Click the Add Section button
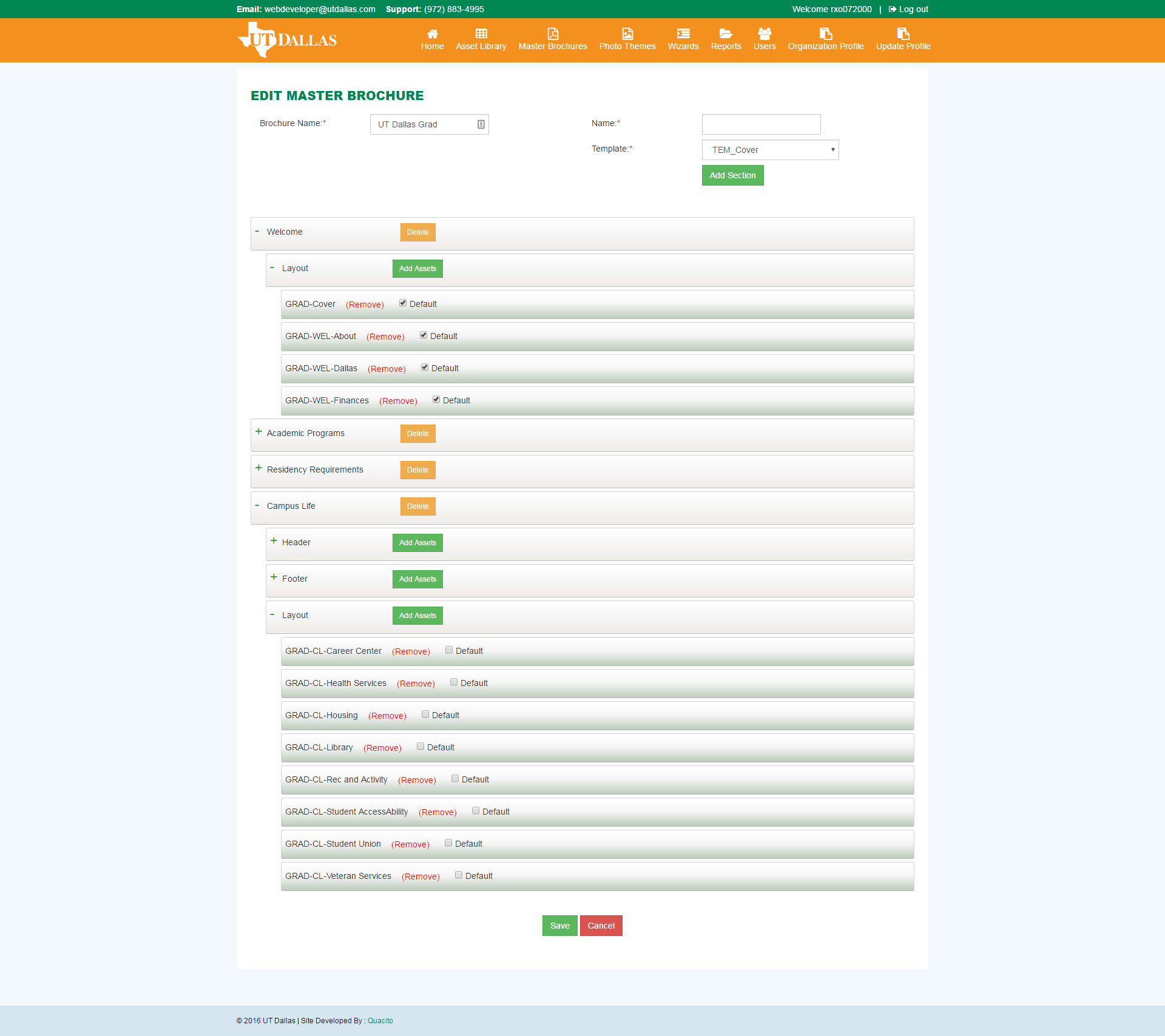 [732, 175]
